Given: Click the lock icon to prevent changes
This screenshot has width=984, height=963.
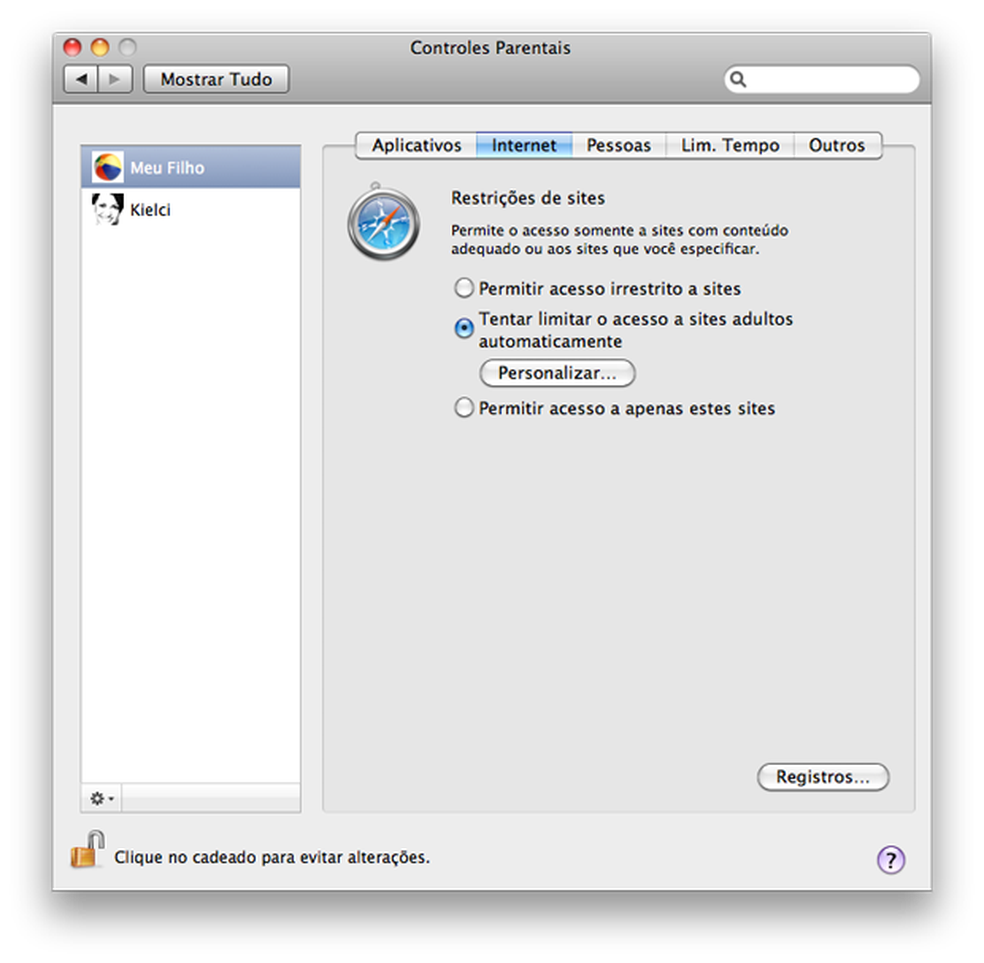Looking at the screenshot, I should click(87, 851).
